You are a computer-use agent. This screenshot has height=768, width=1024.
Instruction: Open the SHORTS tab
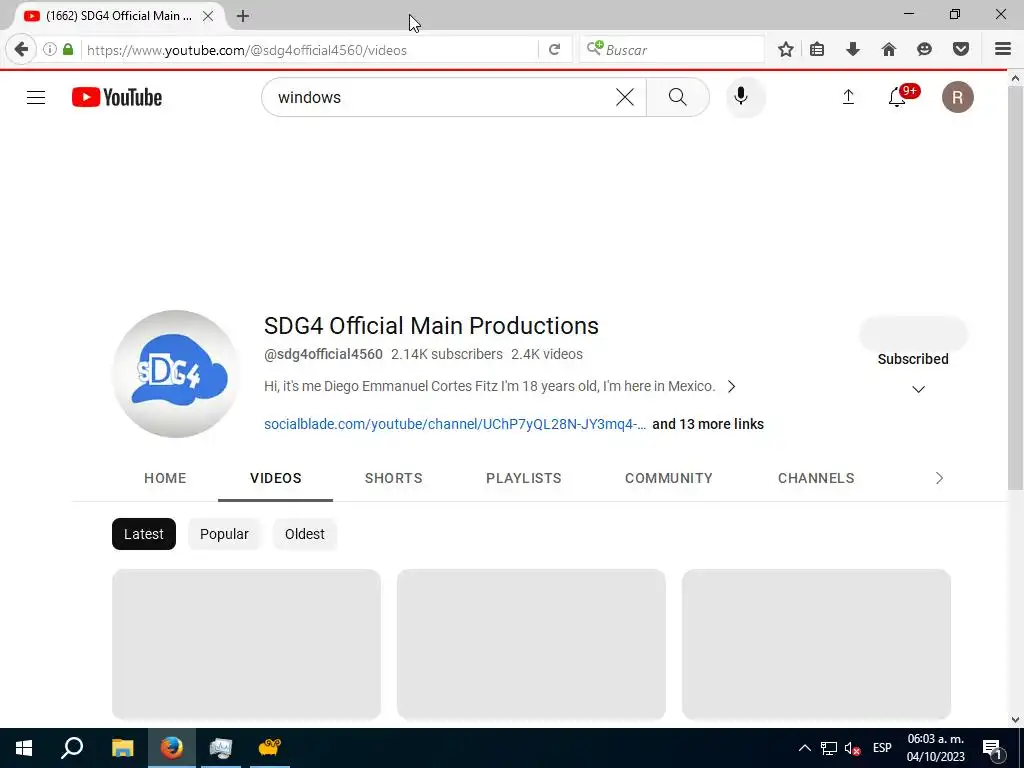coord(394,478)
